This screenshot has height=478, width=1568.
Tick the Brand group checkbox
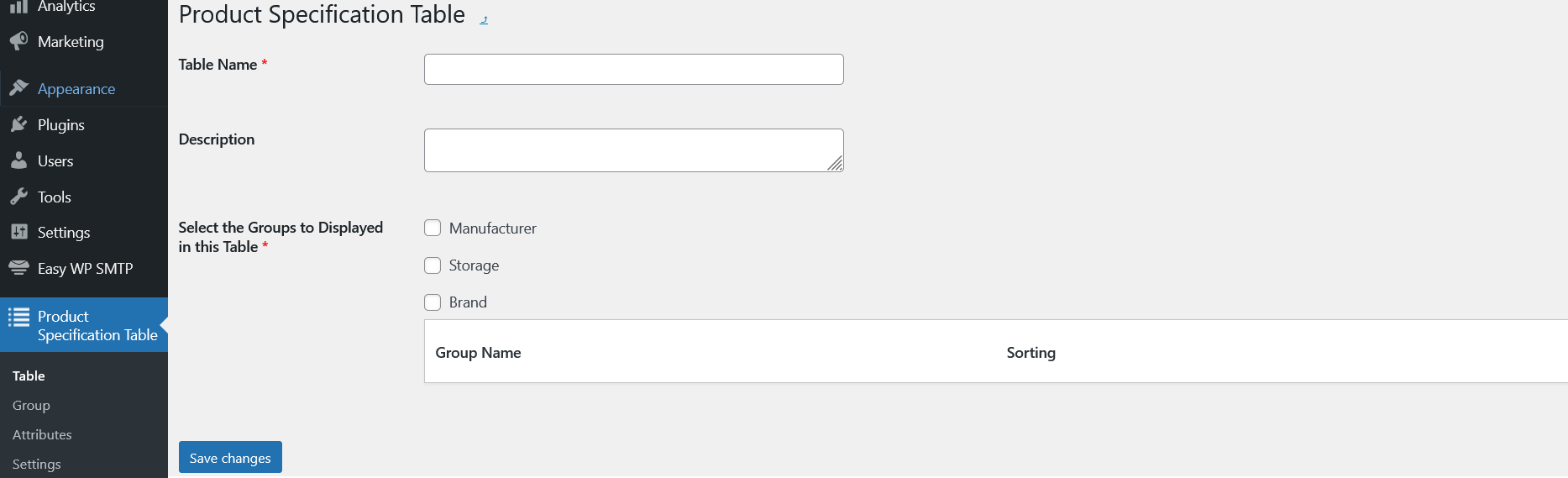click(x=433, y=302)
